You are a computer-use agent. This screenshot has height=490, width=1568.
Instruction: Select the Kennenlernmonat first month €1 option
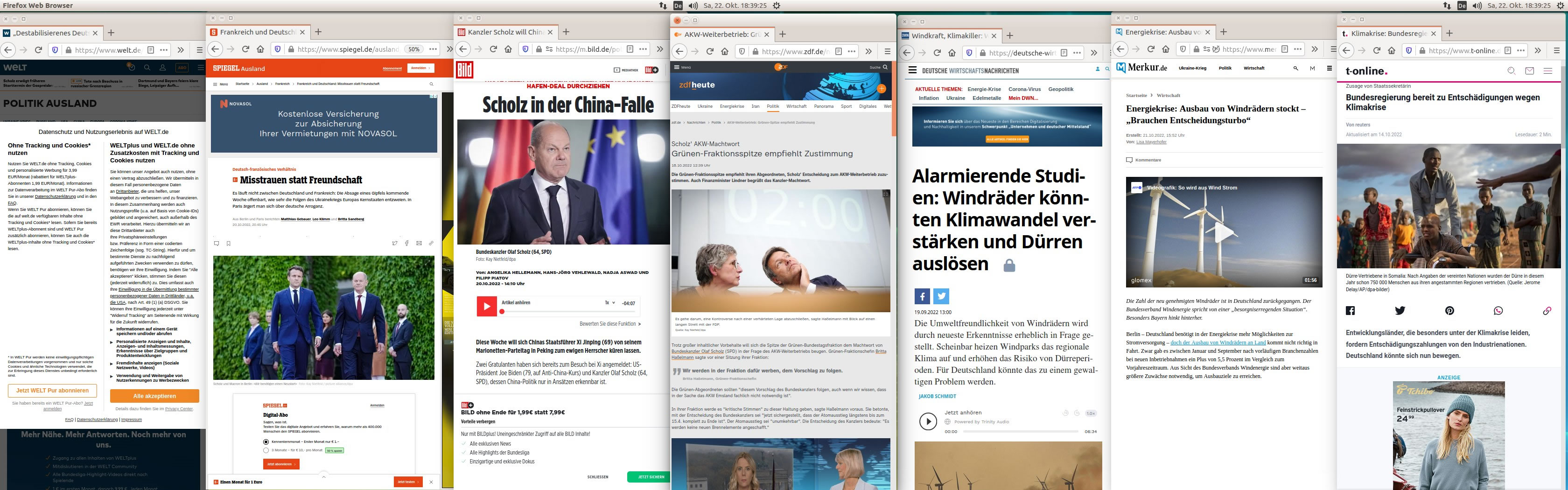(266, 441)
